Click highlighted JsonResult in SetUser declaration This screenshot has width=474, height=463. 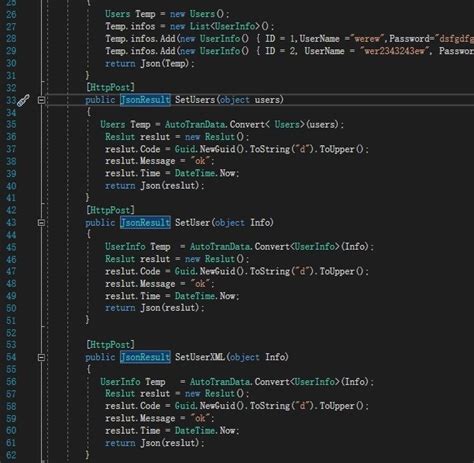point(145,223)
